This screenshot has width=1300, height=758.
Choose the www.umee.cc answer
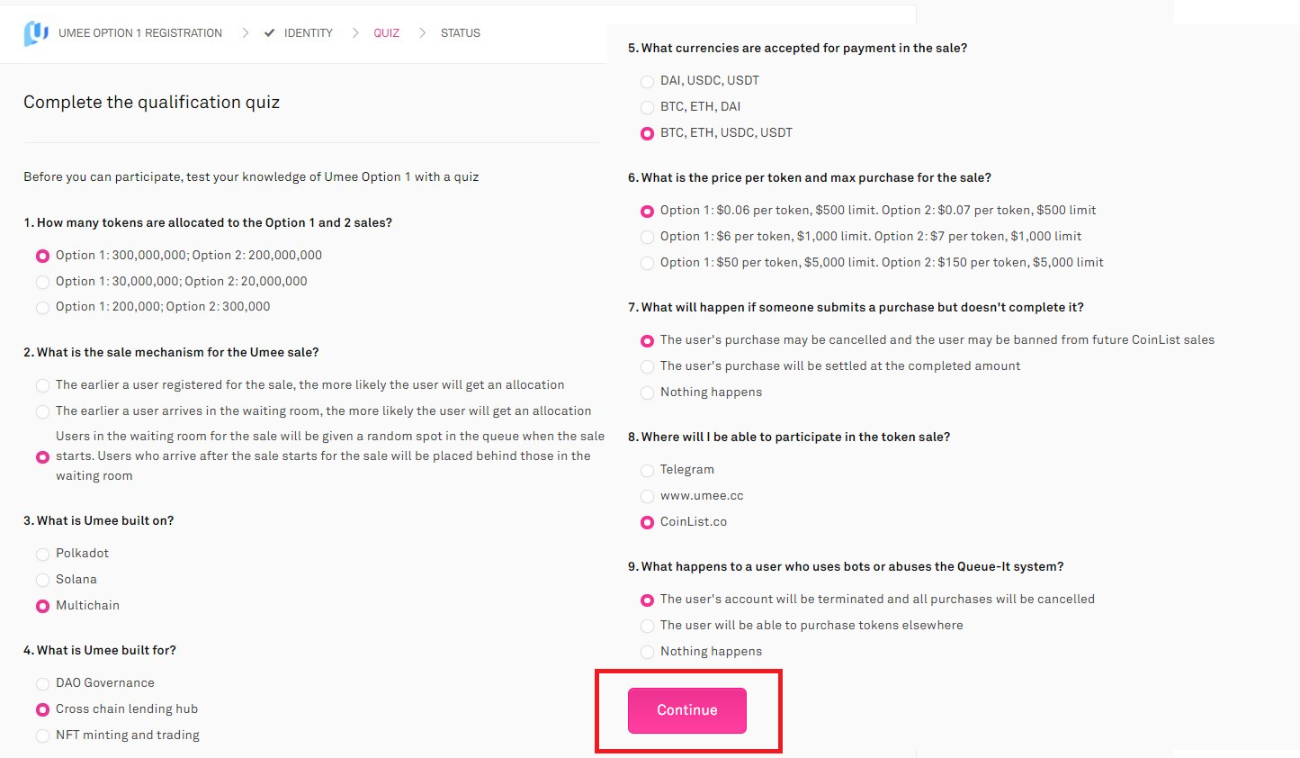tap(647, 496)
